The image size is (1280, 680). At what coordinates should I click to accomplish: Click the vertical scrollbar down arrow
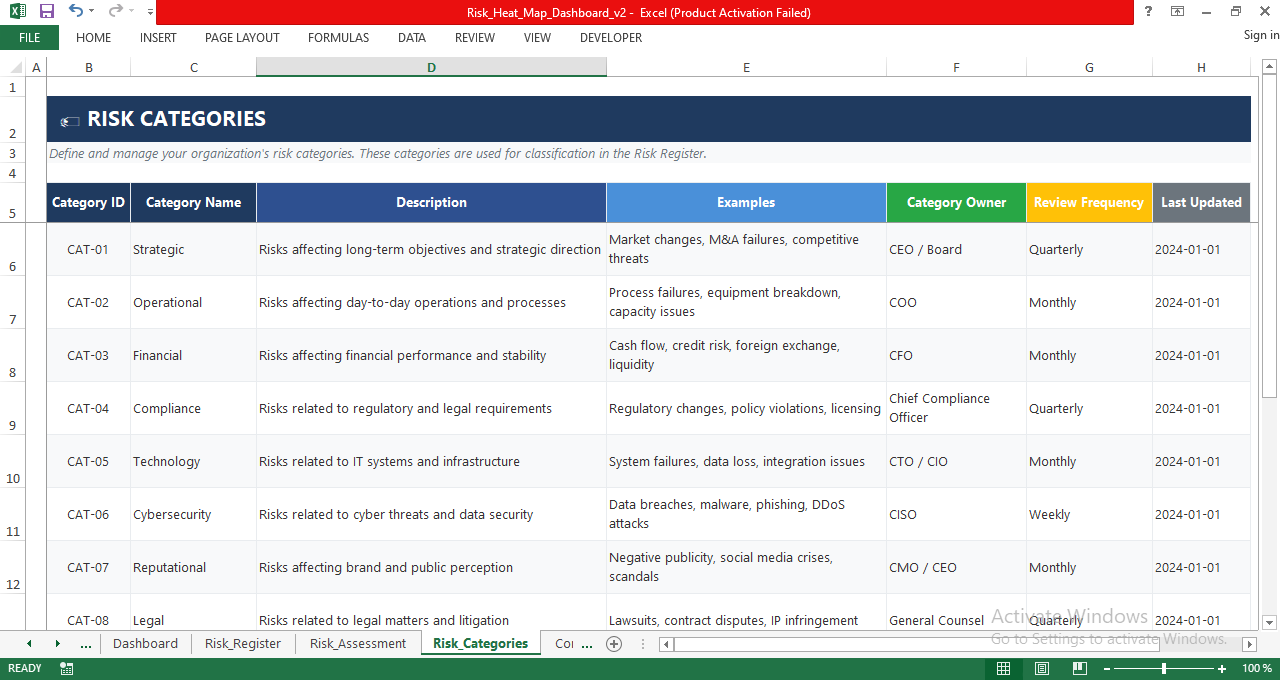click(x=1270, y=622)
